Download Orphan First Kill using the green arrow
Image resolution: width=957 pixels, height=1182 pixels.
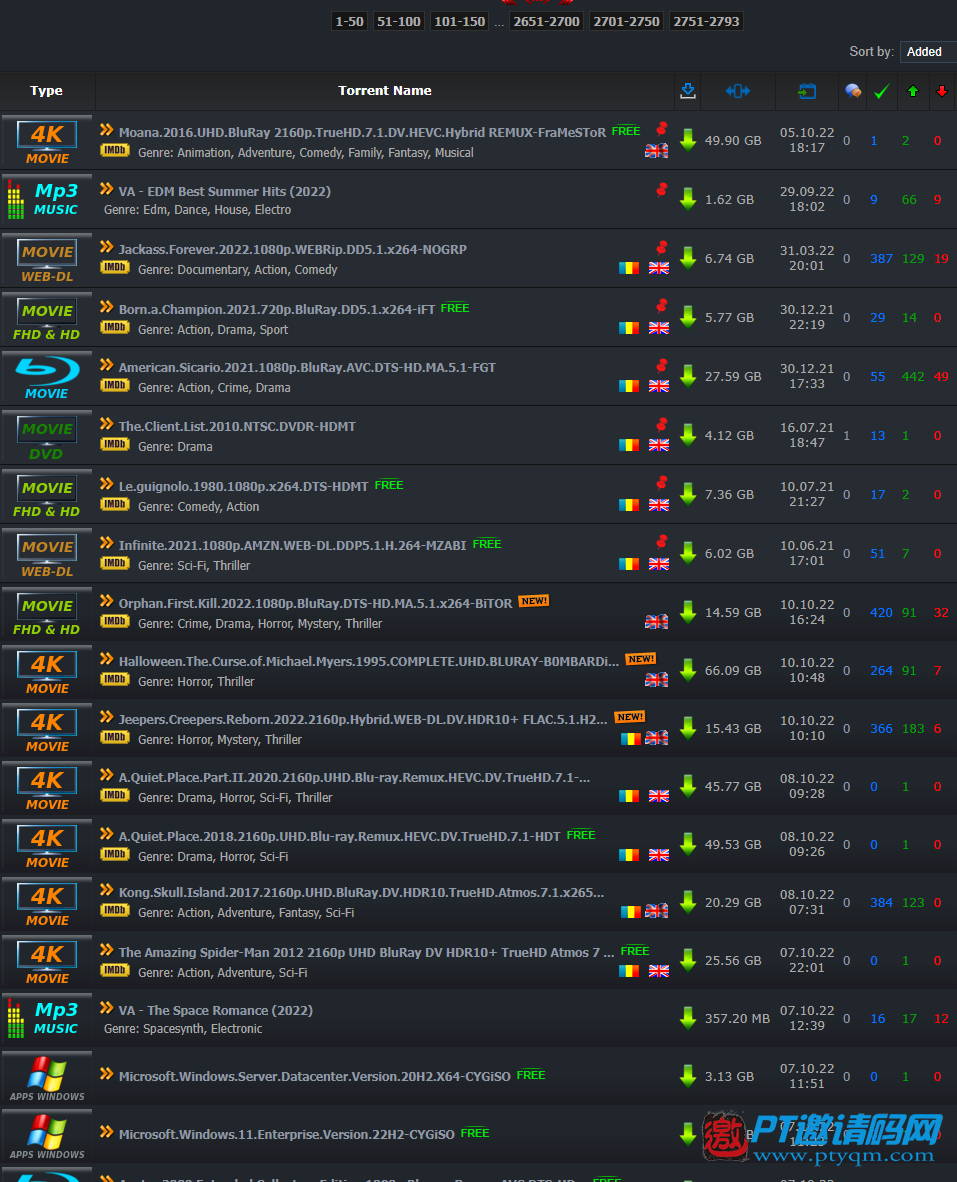point(687,612)
